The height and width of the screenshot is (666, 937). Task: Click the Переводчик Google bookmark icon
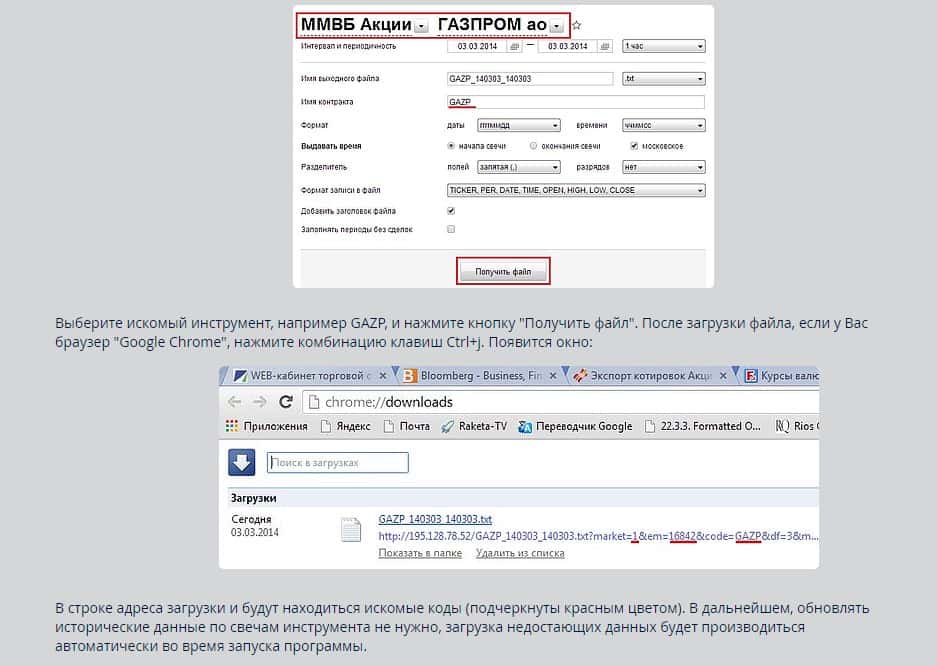[525, 426]
